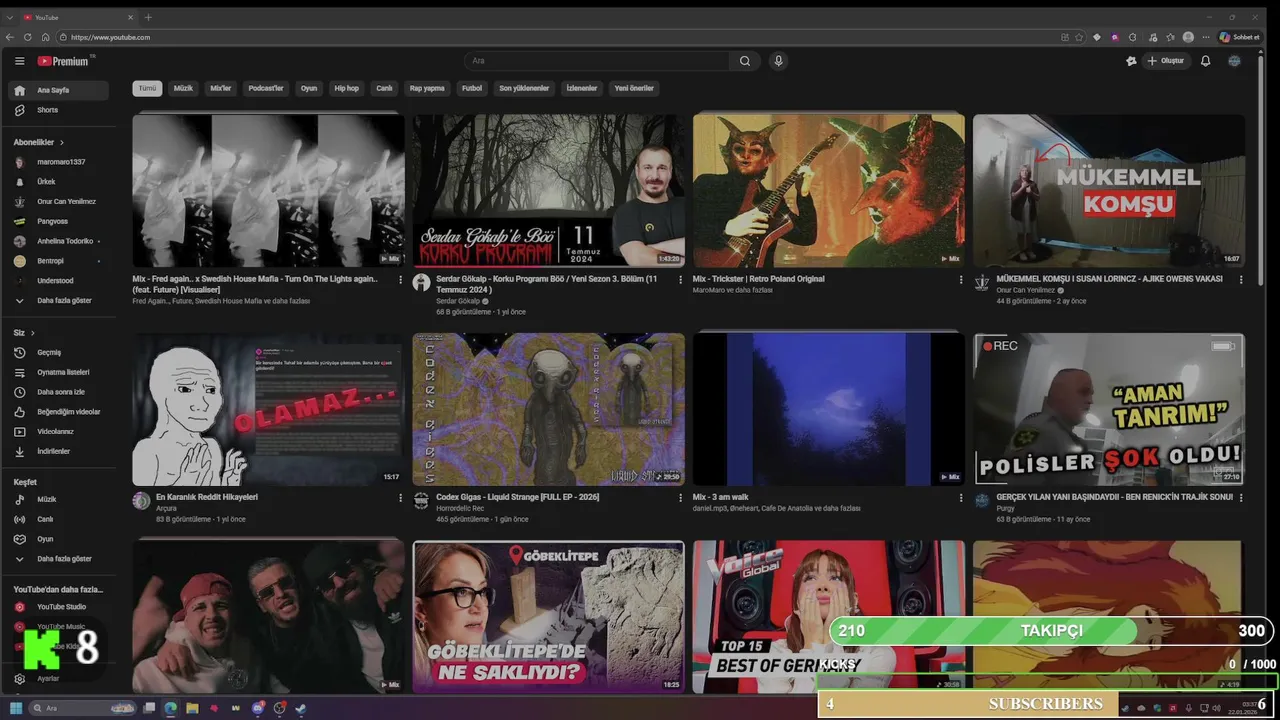
Task: Open Pangvoss subscription channel
Action: [56, 221]
